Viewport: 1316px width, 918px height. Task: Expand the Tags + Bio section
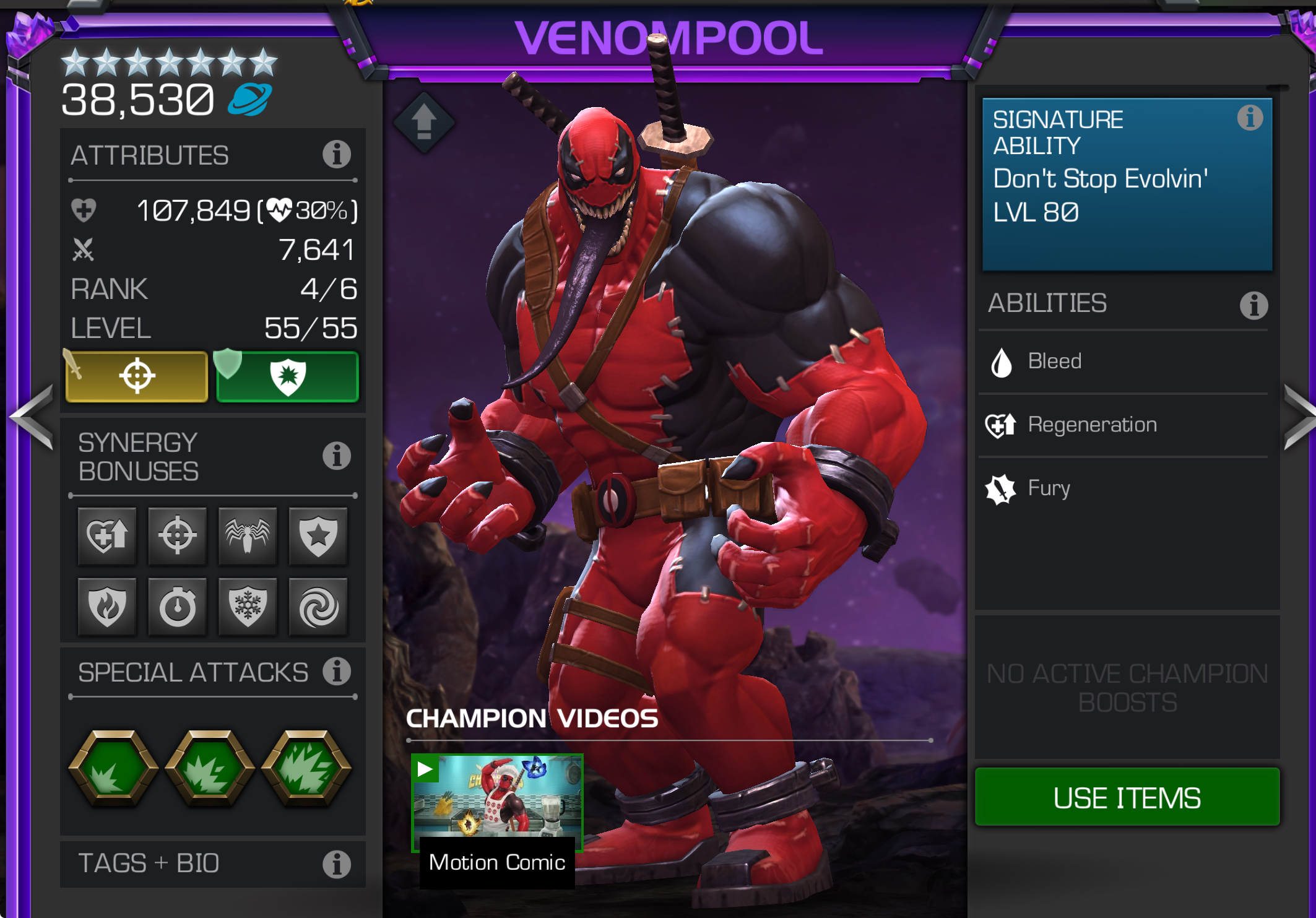tap(213, 864)
